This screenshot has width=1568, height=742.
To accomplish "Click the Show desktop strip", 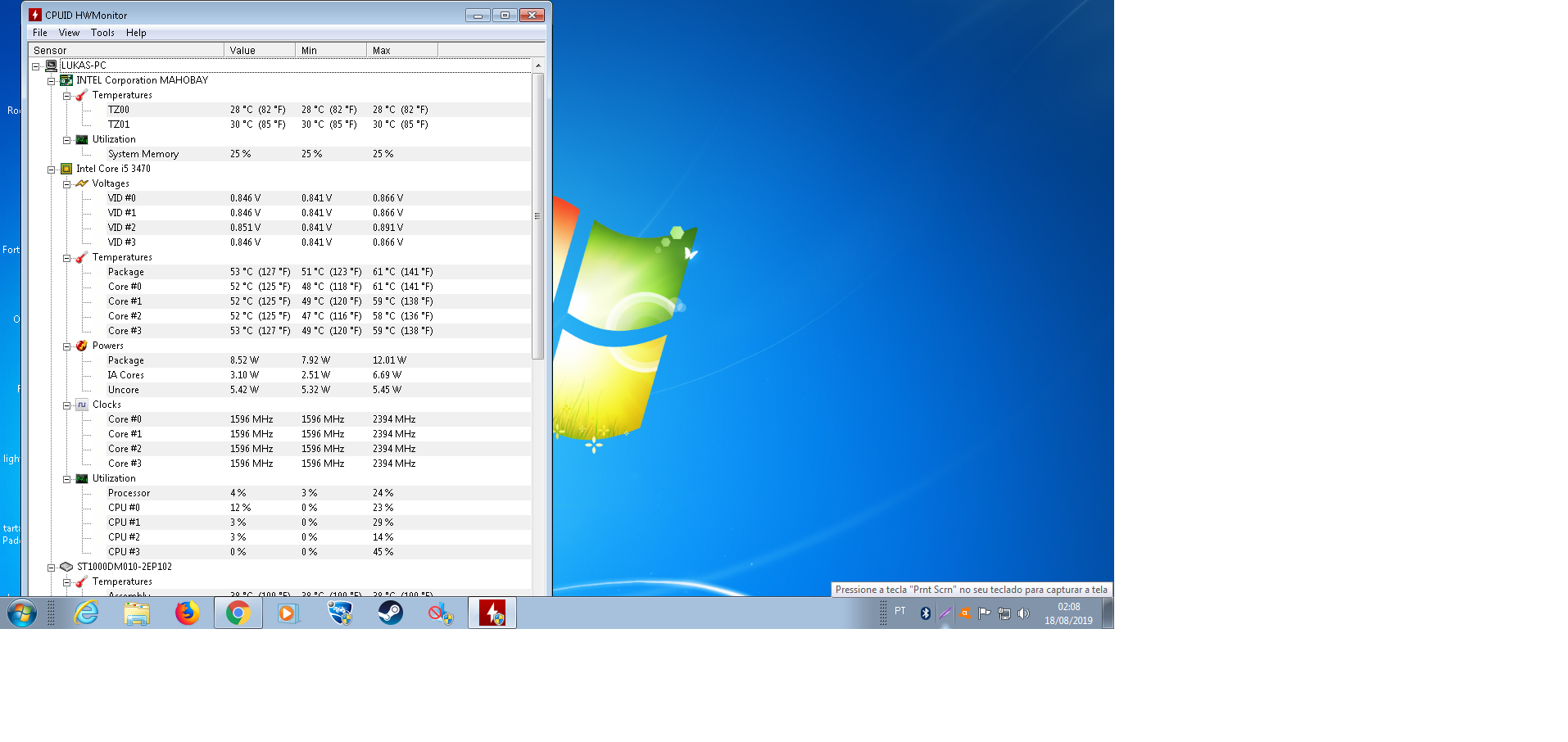I will pyautogui.click(x=1108, y=613).
